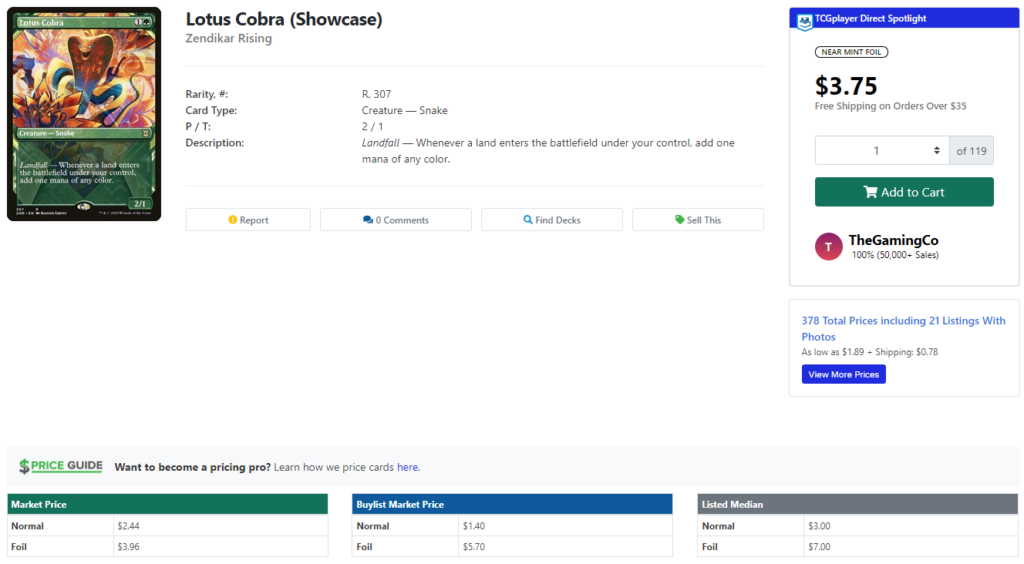This screenshot has width=1024, height=564.
Task: Click the speech bubbles comments icon
Action: pos(368,220)
